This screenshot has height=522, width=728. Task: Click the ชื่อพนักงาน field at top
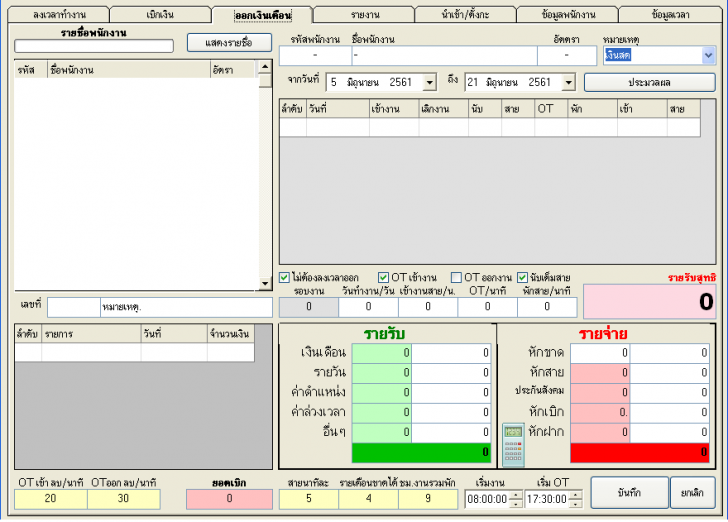click(444, 56)
